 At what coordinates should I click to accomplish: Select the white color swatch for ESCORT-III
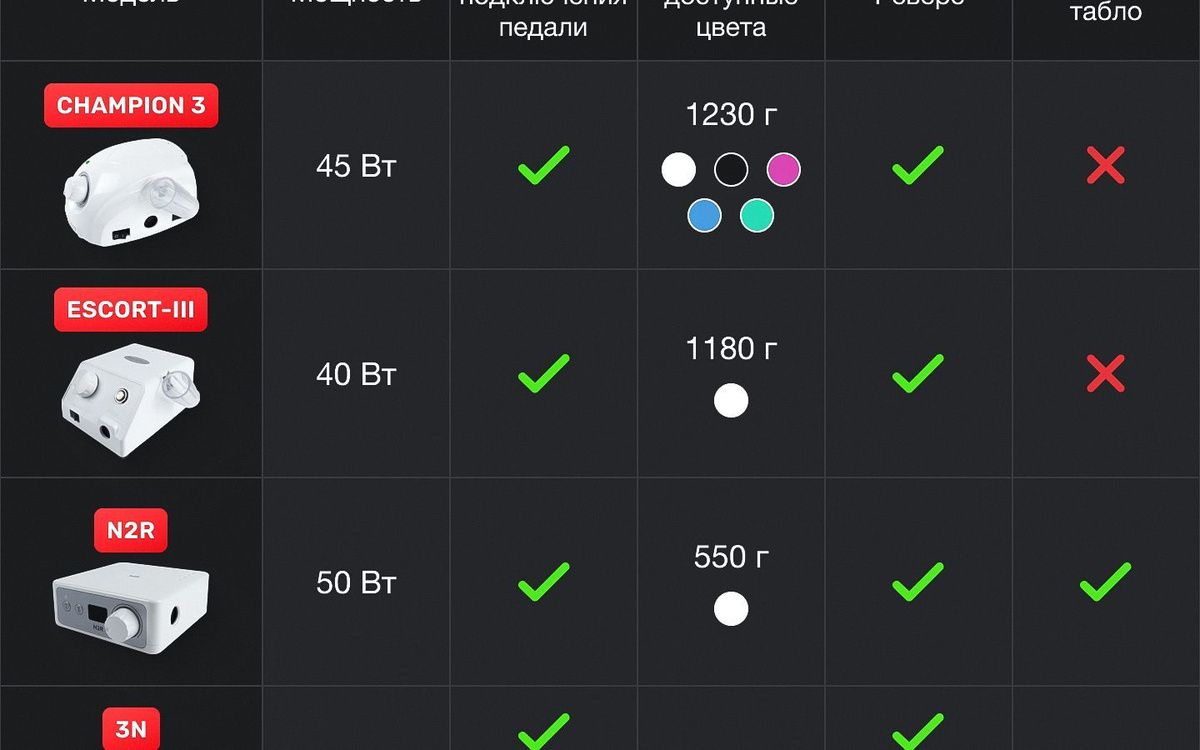(731, 401)
